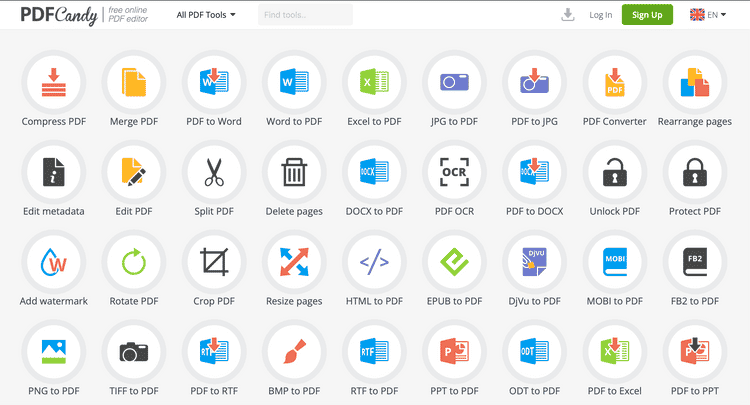Open the TIFF to PDF camera icon
The width and height of the screenshot is (750, 405).
point(134,352)
